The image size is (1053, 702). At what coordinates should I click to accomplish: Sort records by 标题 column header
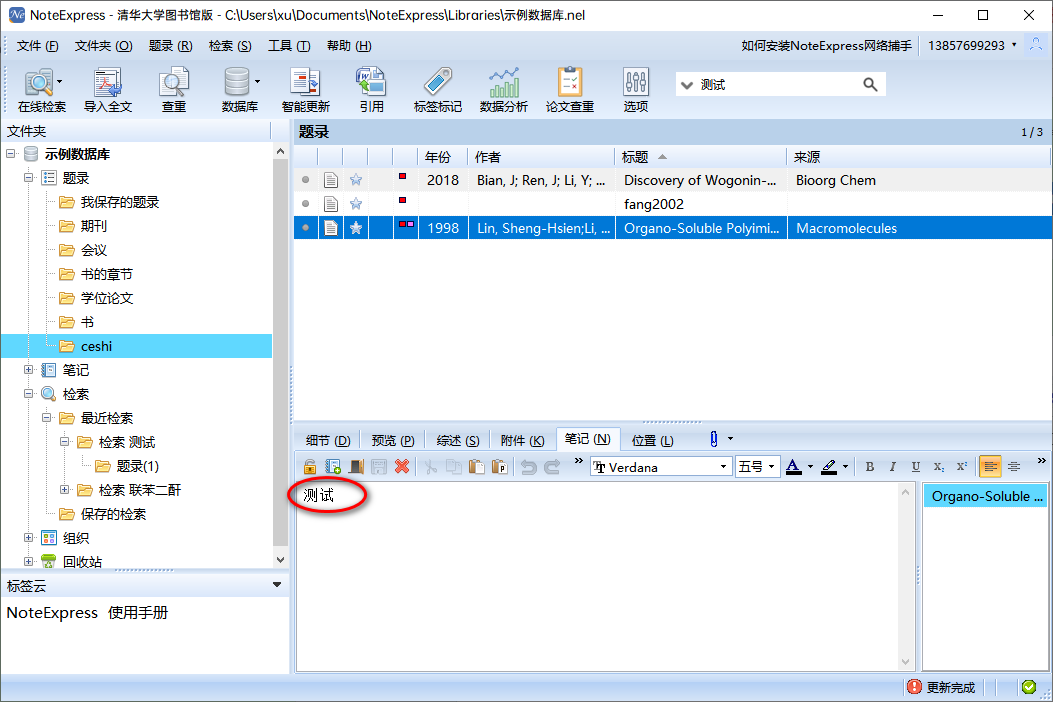700,157
